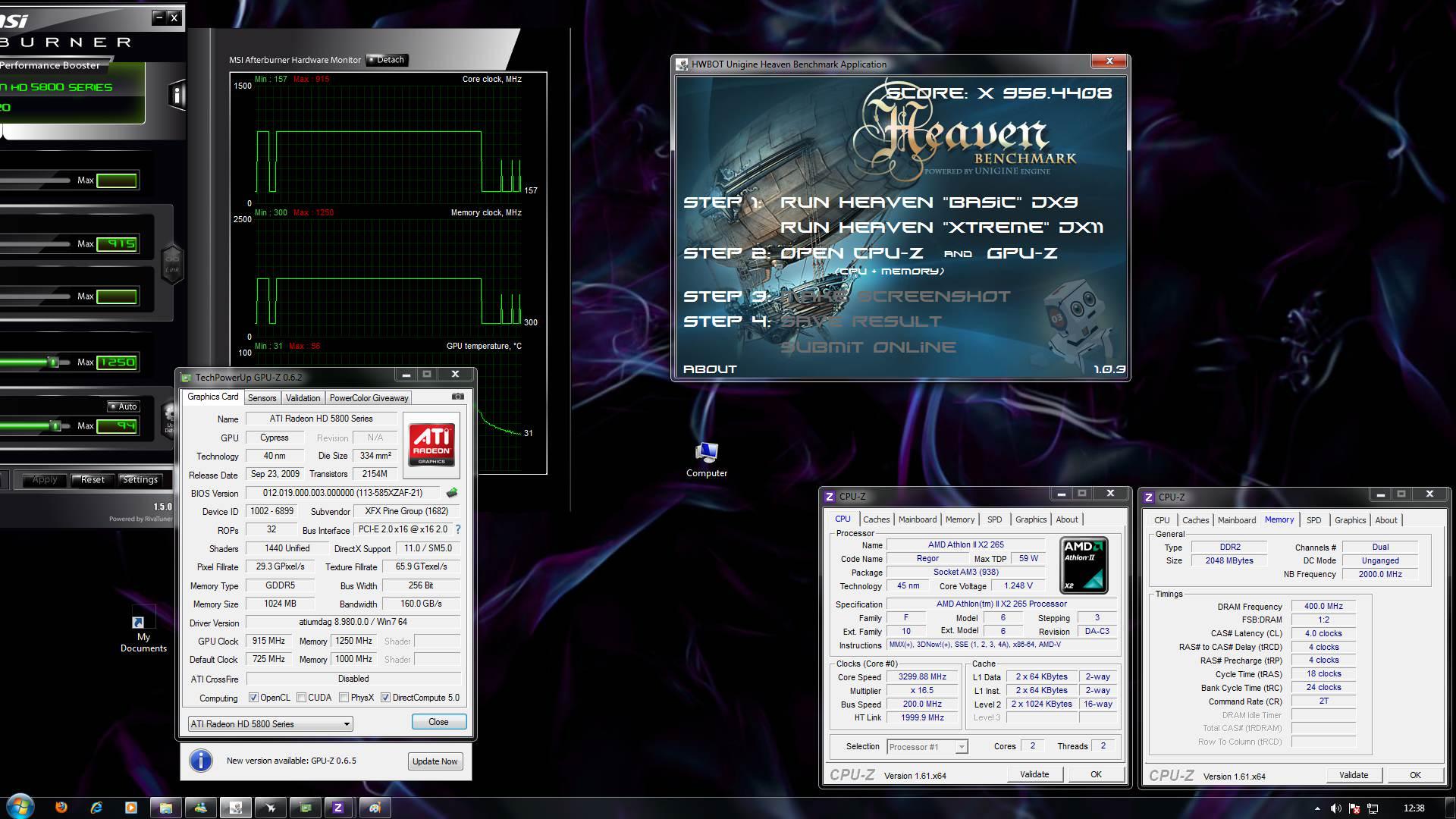
Task: Switch to GPU-Z green card taskbar icon
Action: pyautogui.click(x=306, y=808)
